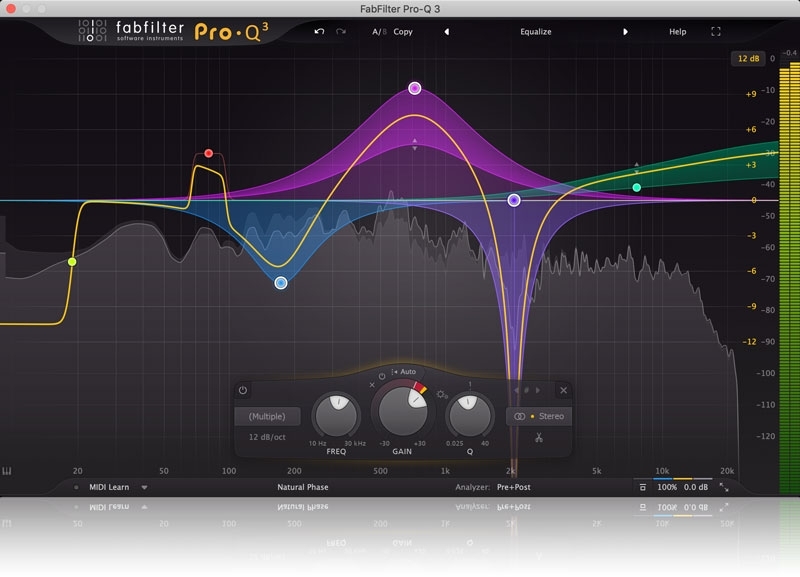Screen dimensions: 800x577
Task: Click the FREQ knob
Action: (336, 415)
